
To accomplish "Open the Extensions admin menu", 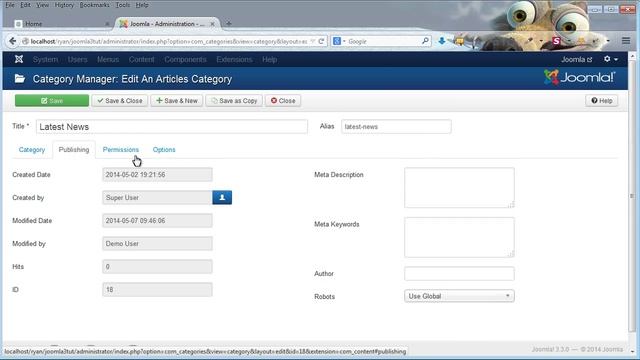I will point(234,60).
